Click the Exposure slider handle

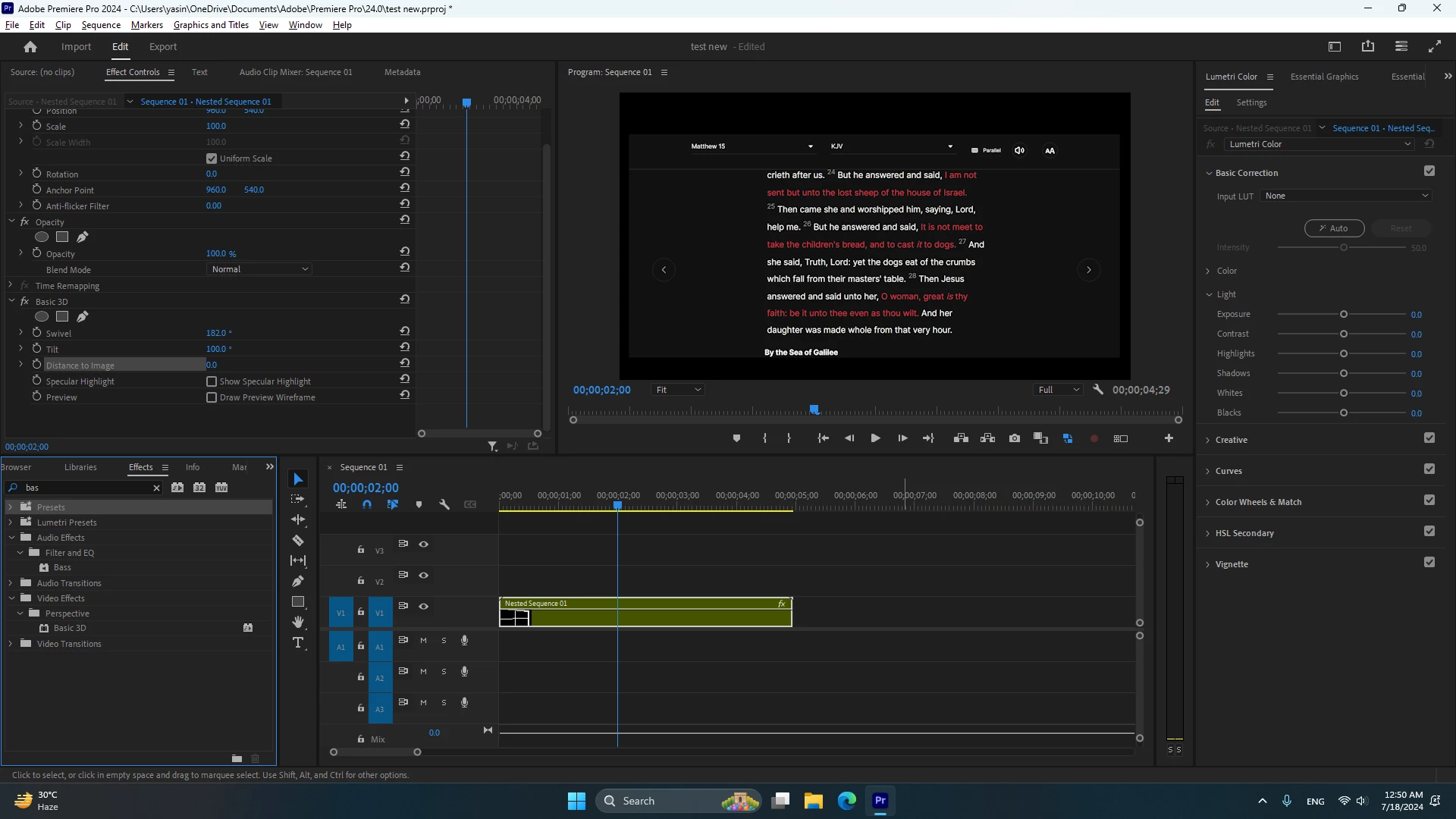tap(1344, 314)
